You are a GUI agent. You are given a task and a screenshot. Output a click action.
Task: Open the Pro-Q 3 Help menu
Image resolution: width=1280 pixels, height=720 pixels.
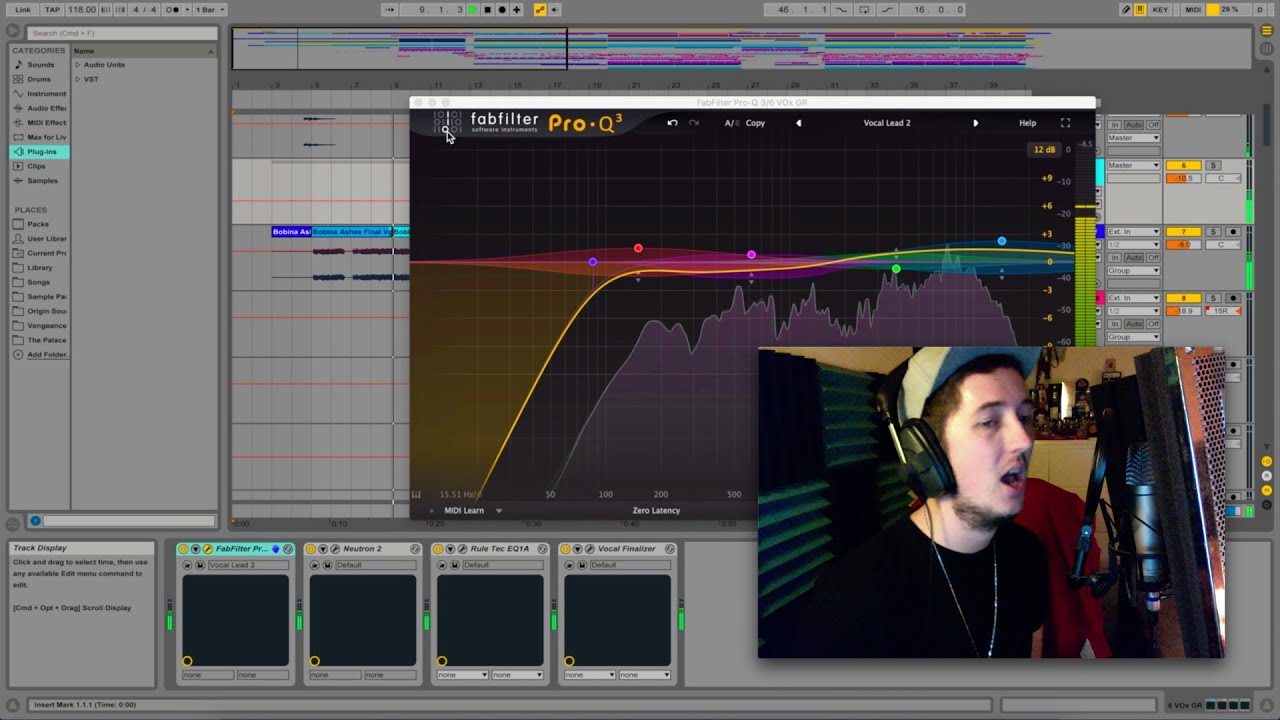click(x=1028, y=123)
